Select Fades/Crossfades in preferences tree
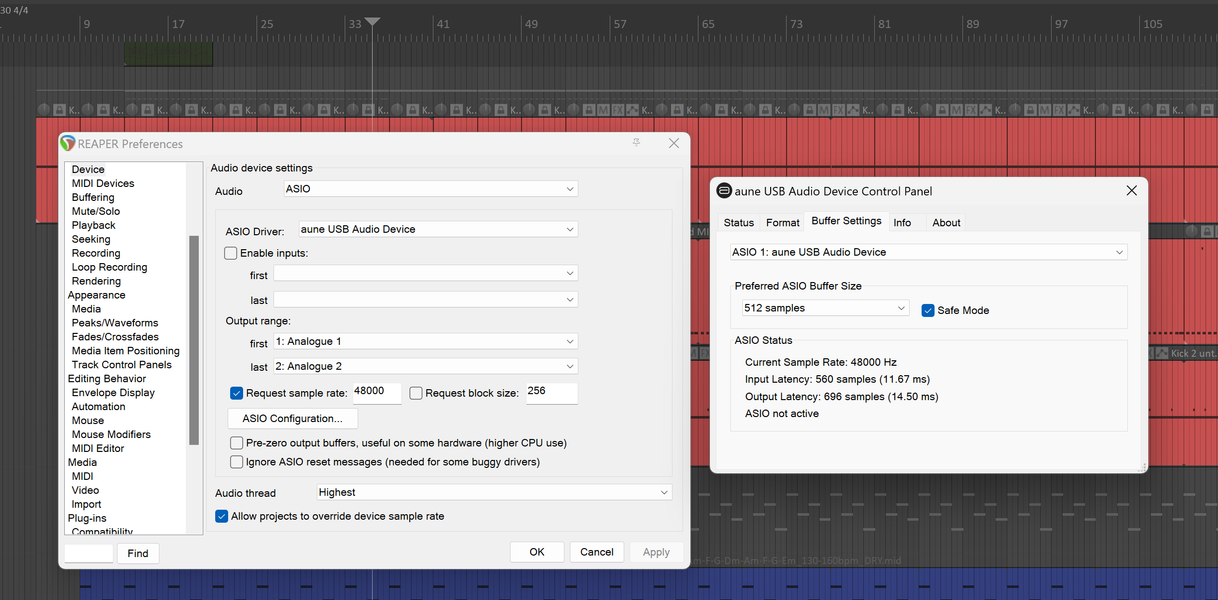This screenshot has height=600, width=1218. click(115, 337)
